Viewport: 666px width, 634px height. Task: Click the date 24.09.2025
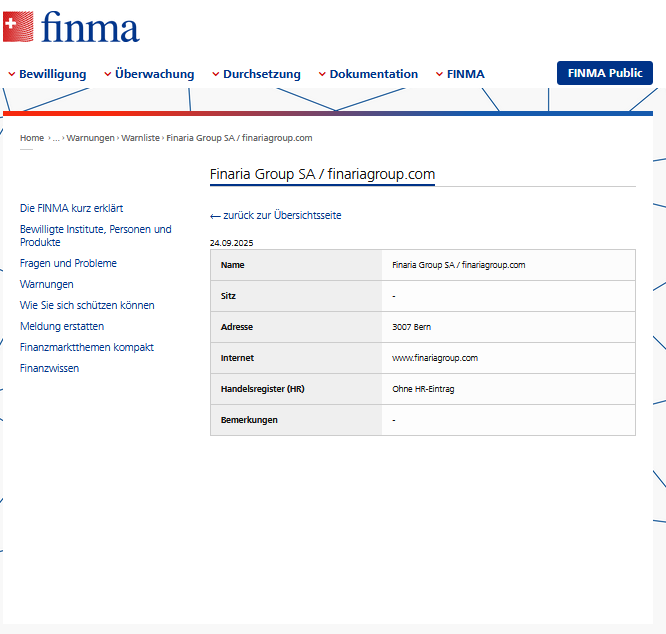click(x=231, y=243)
